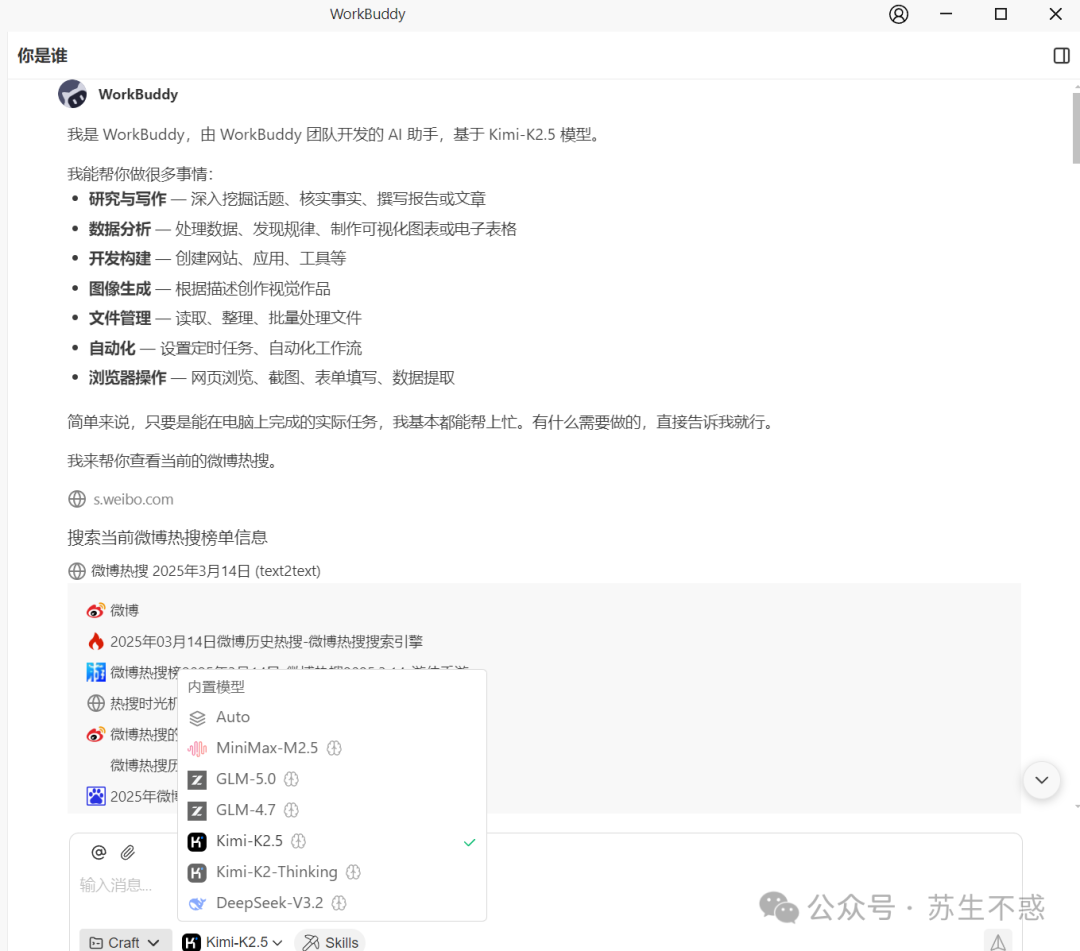Jump to bottom with the down-chevron button

(x=1041, y=780)
